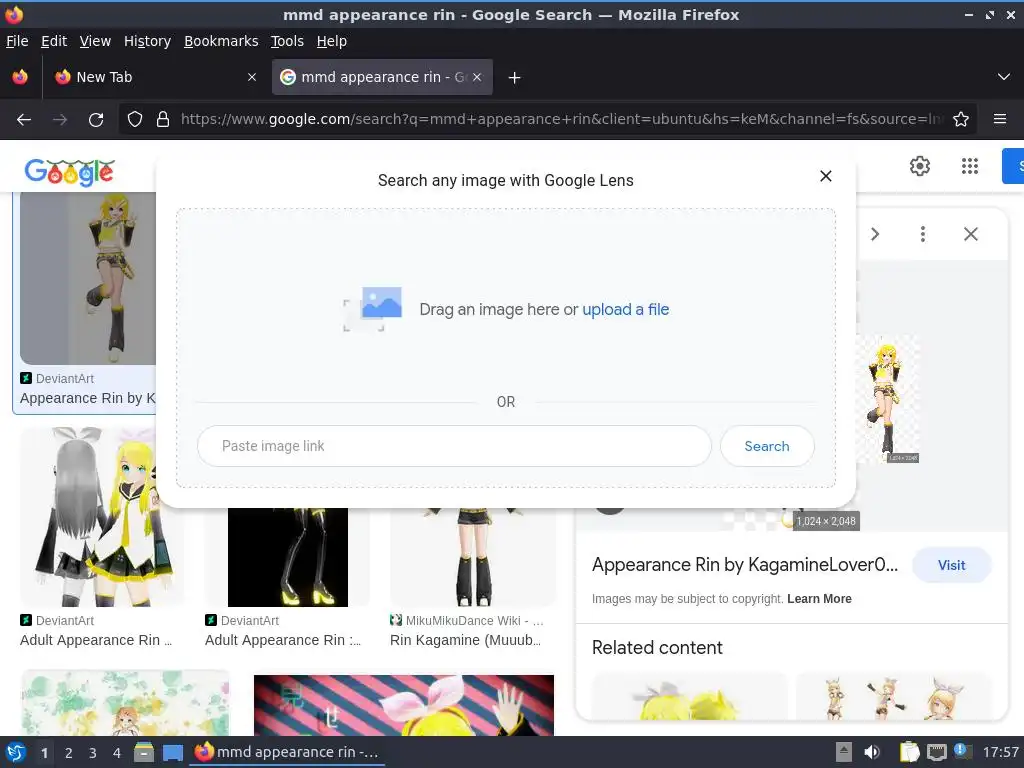
Task: Click the Appearance Rin by K caption
Action: [88, 398]
